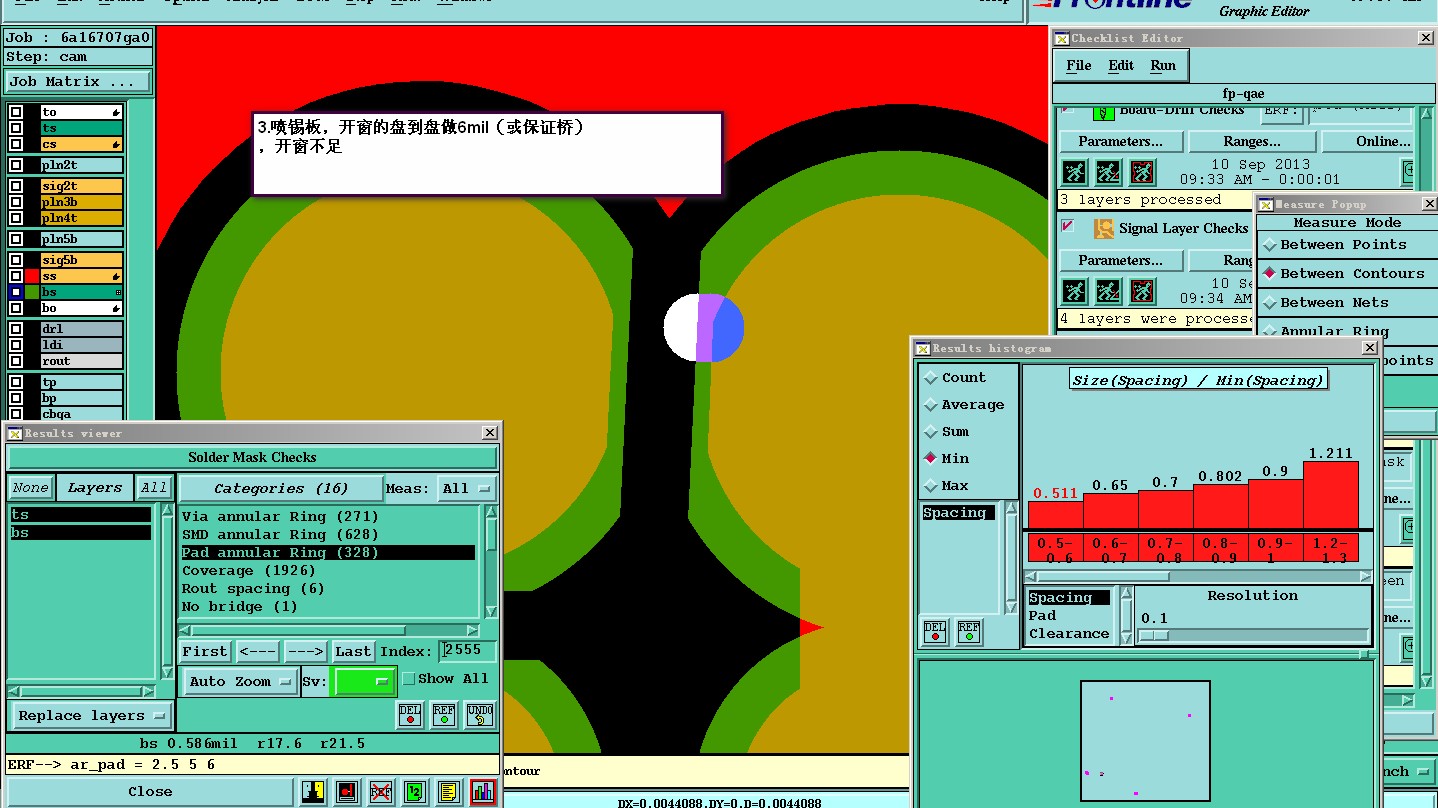Screen dimensions: 1438x808
Task: Select Average option in histogram
Action: [x=931, y=405]
